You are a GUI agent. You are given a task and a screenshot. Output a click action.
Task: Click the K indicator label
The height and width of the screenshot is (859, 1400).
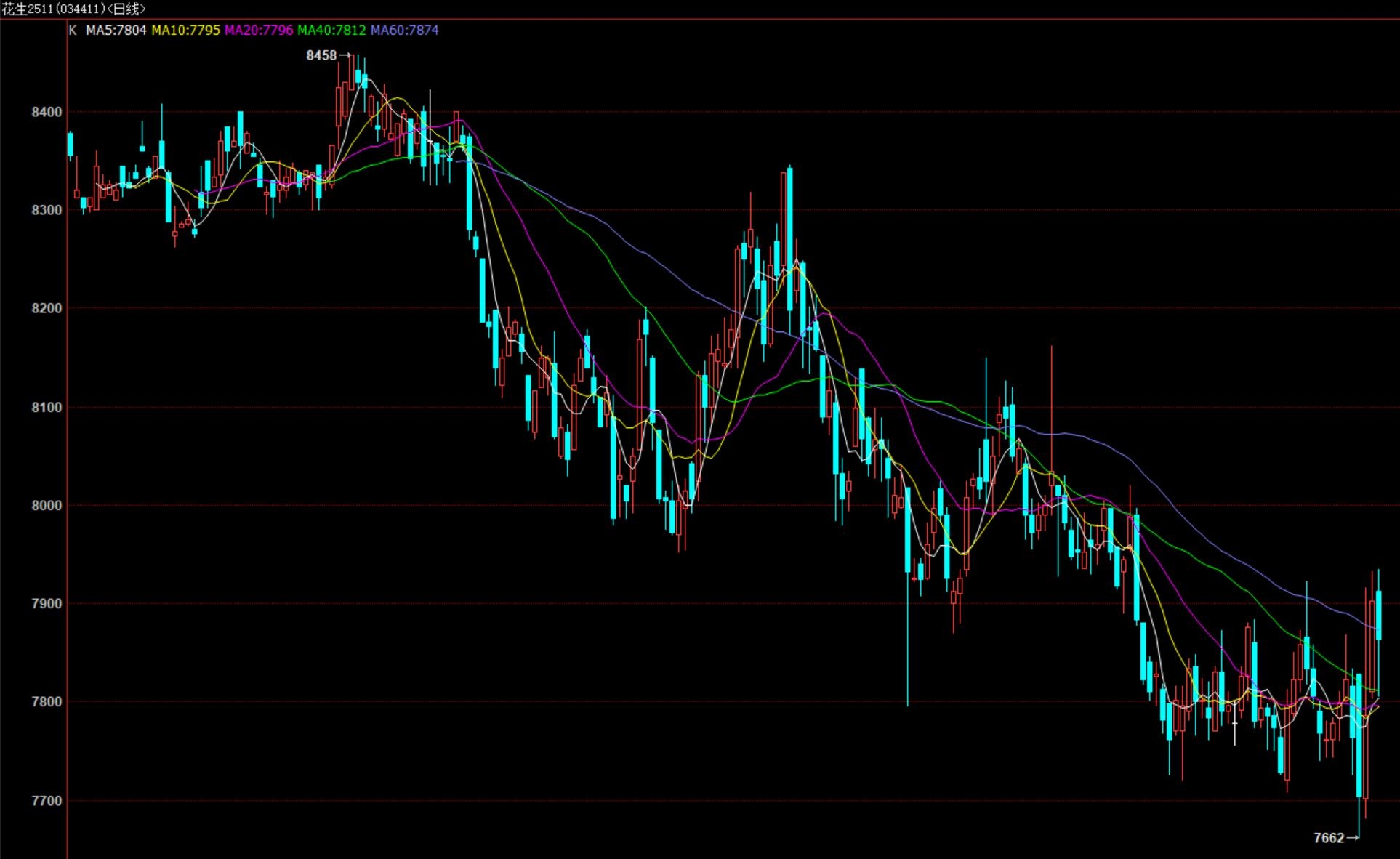(x=72, y=31)
